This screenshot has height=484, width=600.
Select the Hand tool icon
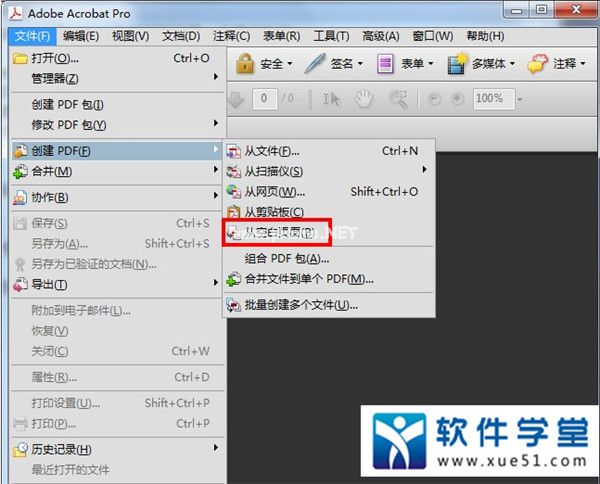[x=363, y=99]
